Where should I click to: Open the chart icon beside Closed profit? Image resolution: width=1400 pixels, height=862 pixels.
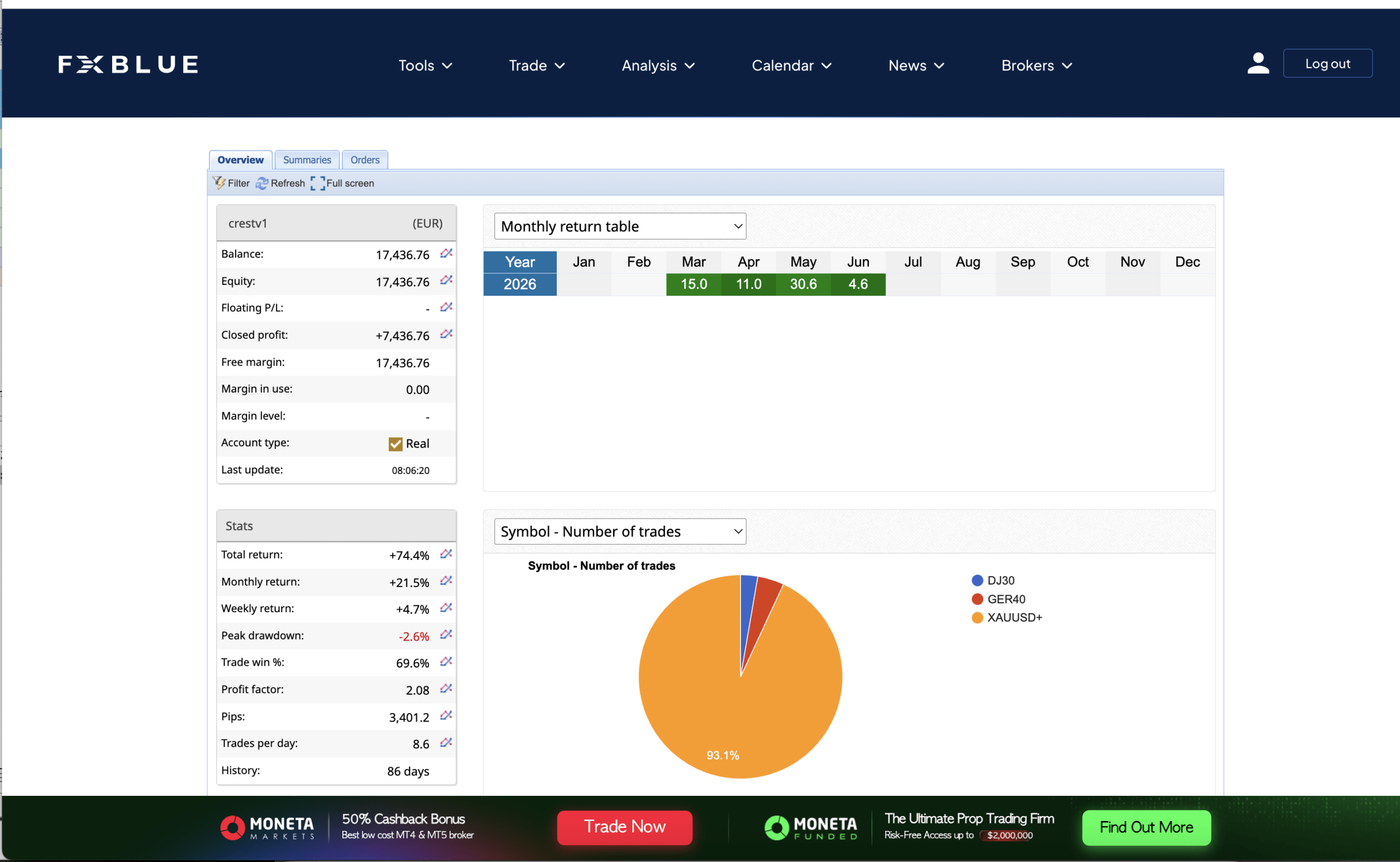446,335
